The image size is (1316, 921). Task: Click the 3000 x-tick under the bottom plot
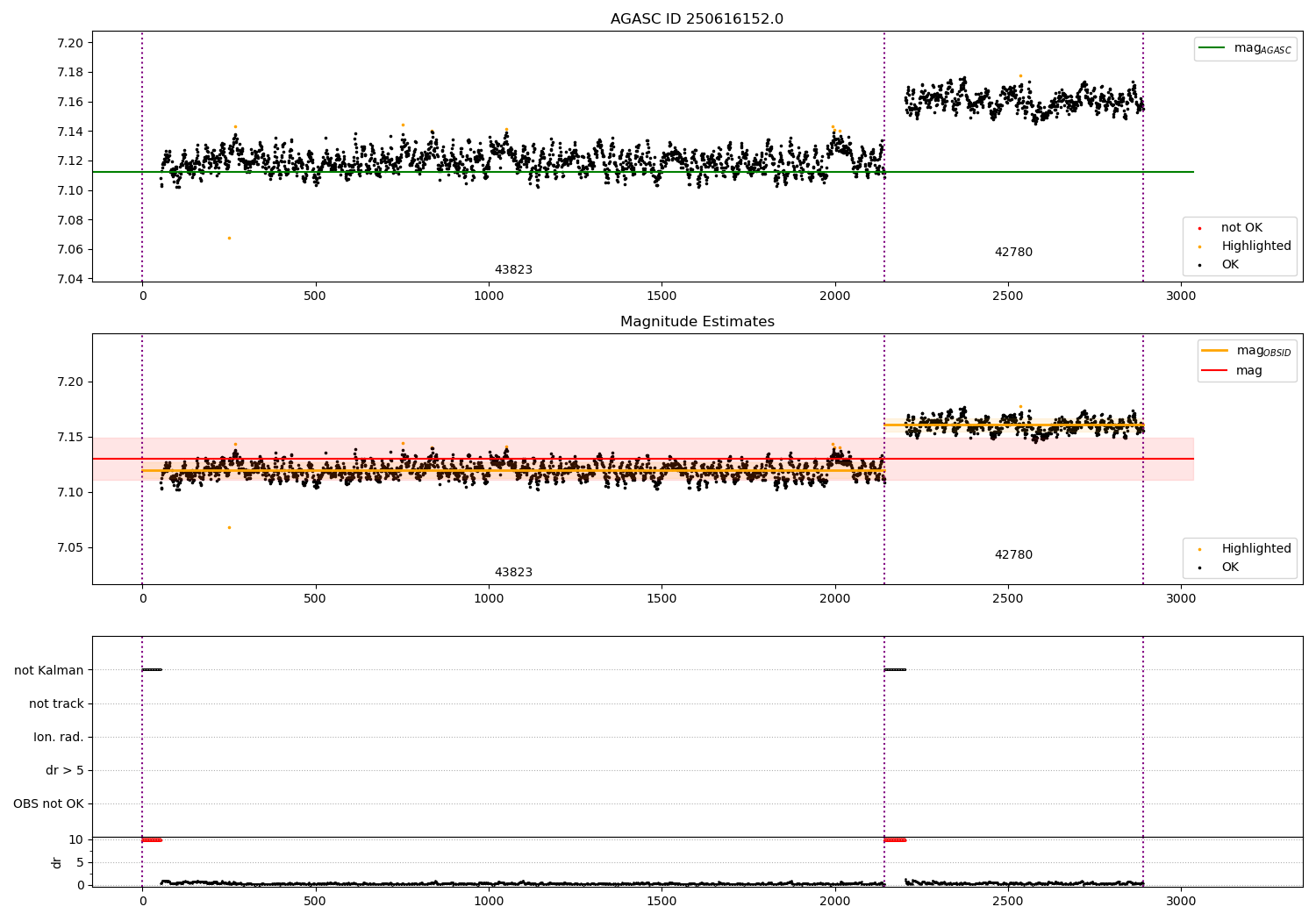point(1180,902)
